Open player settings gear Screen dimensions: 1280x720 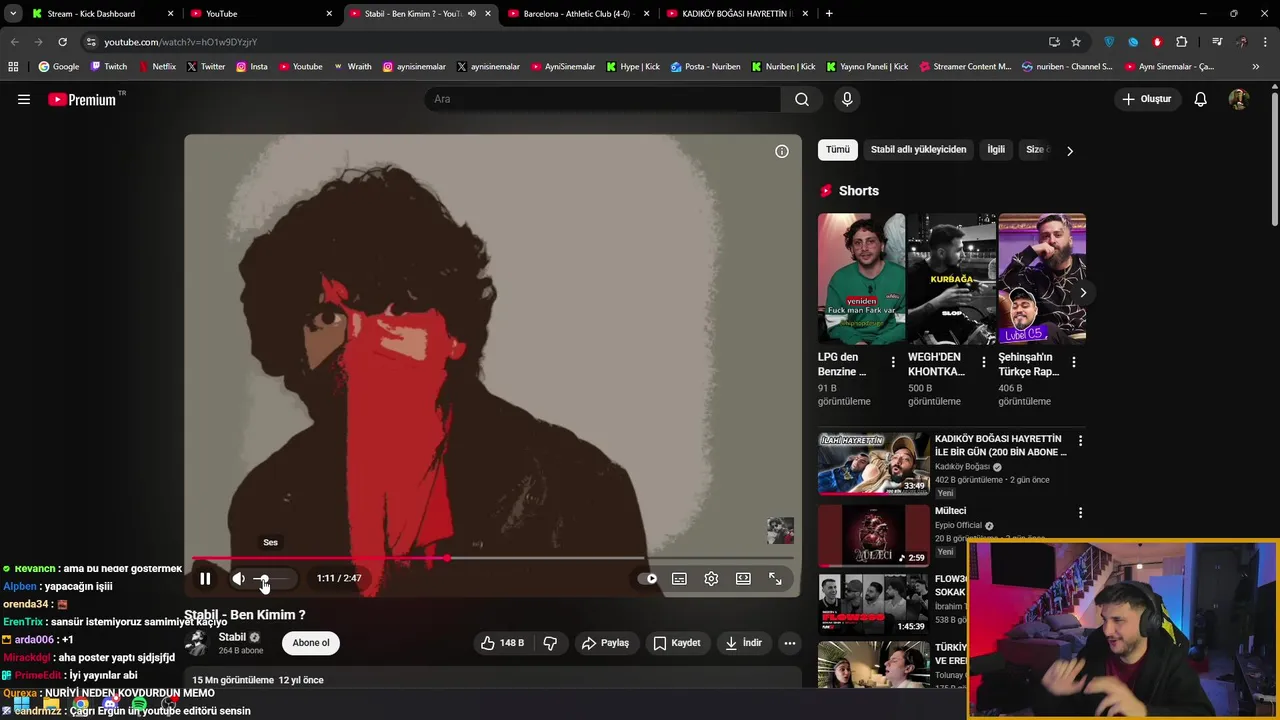711,578
